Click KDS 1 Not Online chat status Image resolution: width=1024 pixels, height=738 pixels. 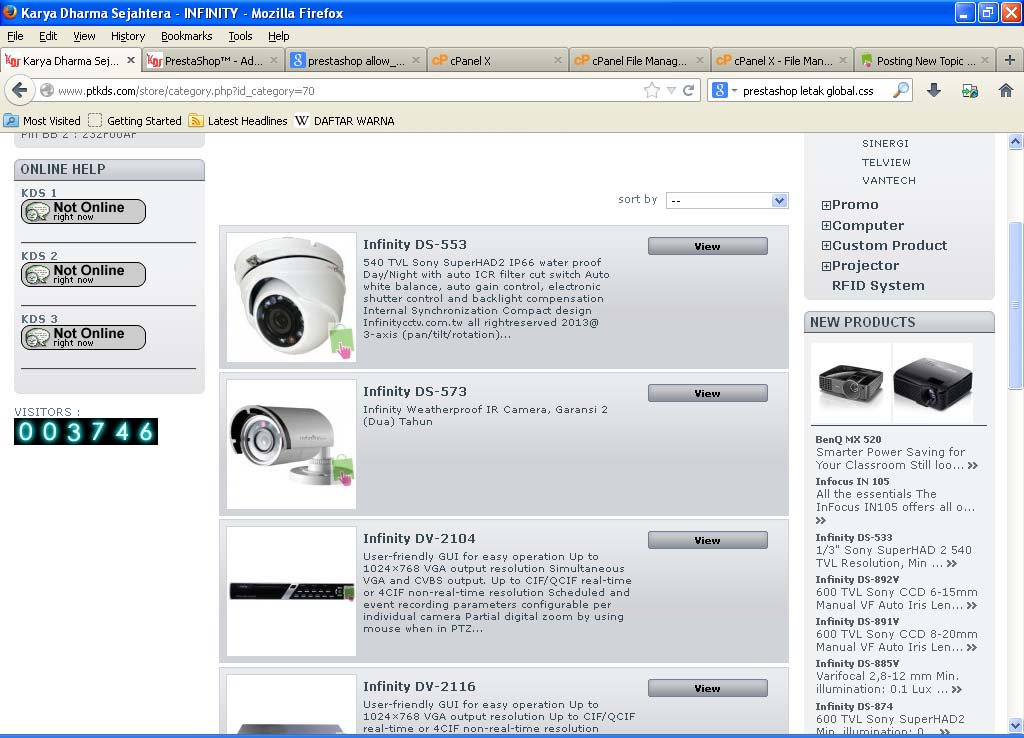(x=83, y=211)
